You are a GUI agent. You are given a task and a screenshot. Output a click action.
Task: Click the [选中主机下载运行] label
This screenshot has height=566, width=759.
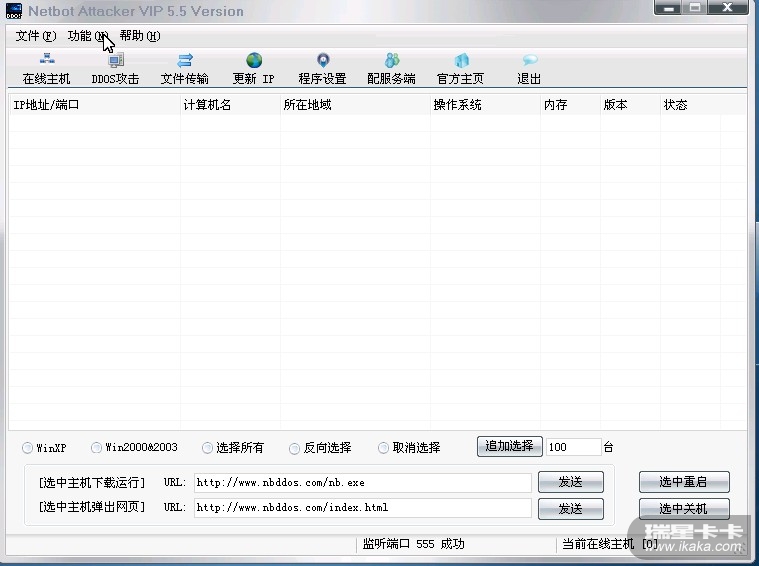pos(91,483)
